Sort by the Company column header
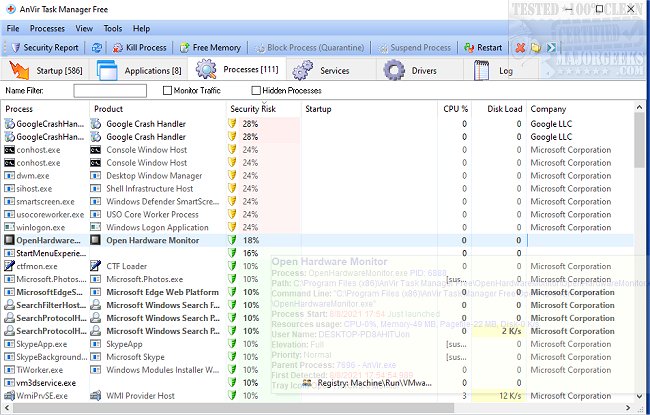Screen dimensions: 650x415 580,109
